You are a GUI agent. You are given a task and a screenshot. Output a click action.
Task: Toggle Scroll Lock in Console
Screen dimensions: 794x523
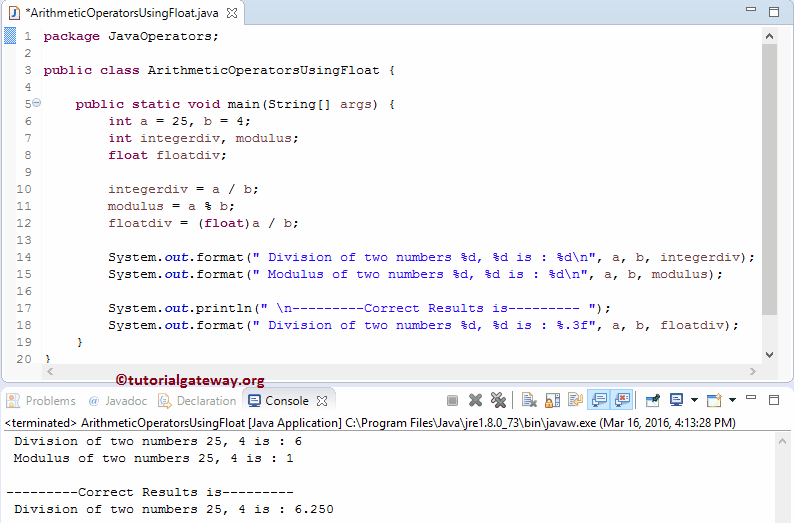(552, 400)
